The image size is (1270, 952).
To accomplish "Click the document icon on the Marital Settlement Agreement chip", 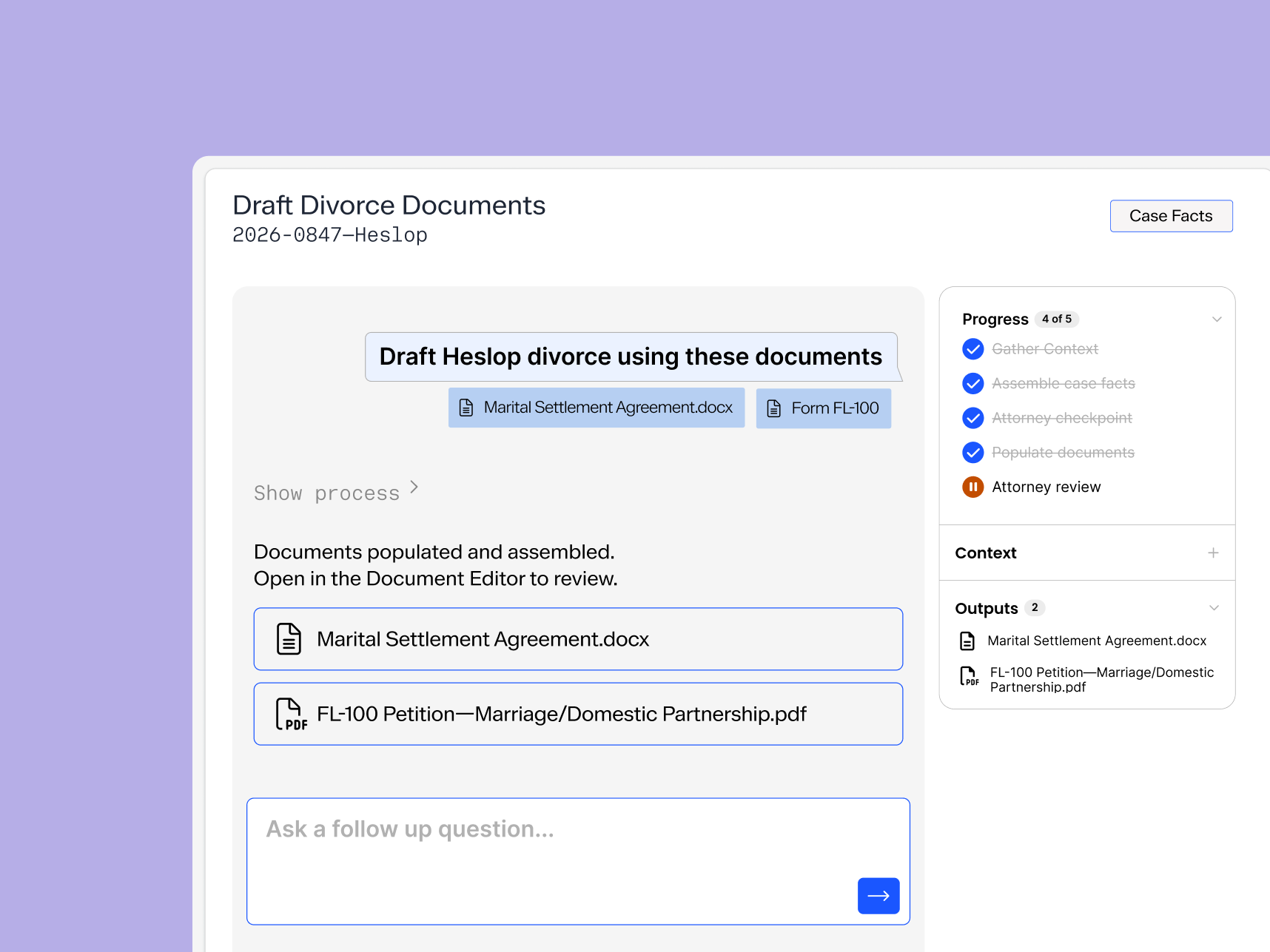I will point(466,408).
